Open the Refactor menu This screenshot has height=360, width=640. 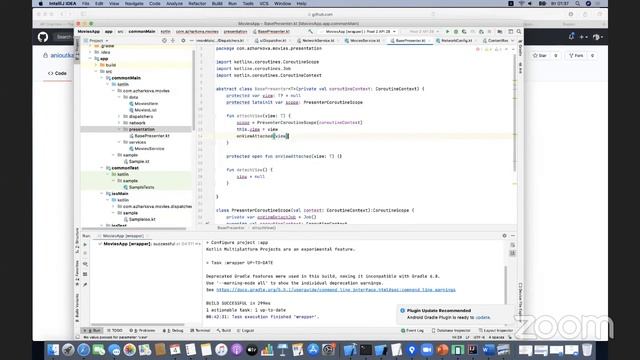coord(197,3)
